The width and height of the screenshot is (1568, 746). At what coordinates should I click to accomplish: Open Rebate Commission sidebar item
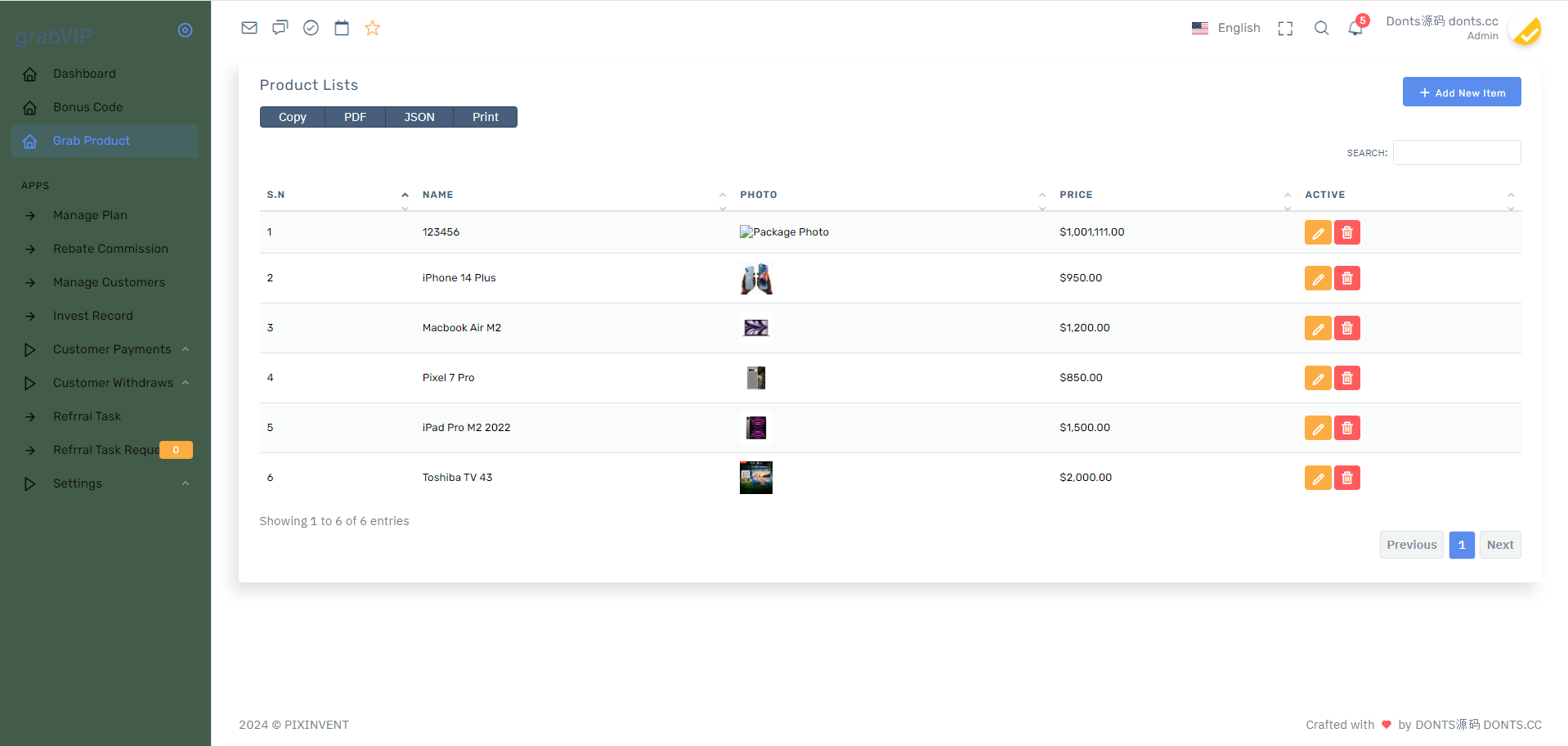pos(105,249)
